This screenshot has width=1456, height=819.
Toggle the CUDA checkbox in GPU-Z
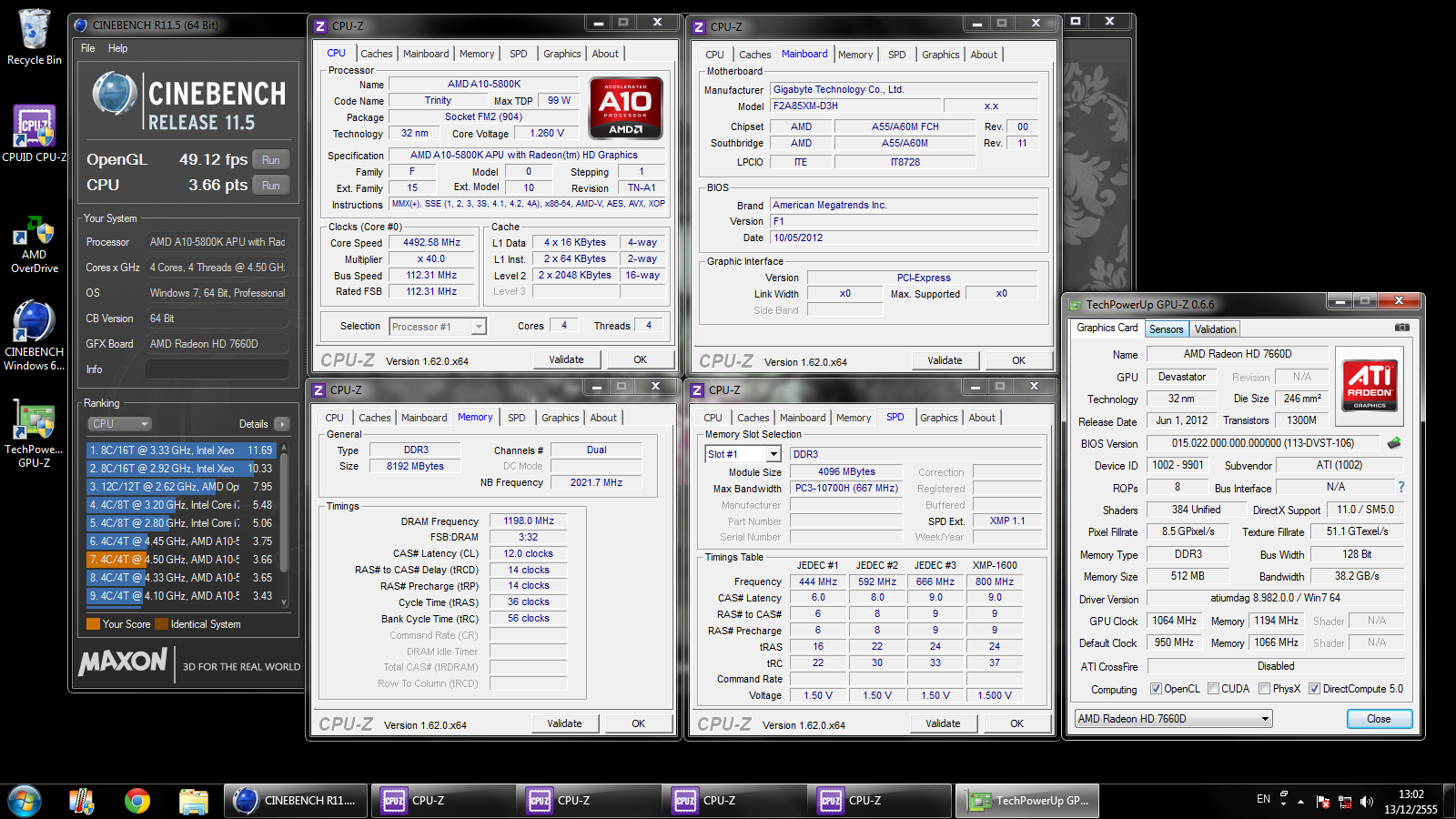pyautogui.click(x=1213, y=689)
